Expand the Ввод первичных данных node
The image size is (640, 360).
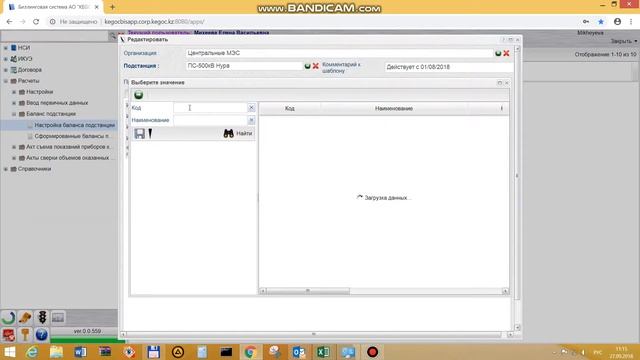coord(14,103)
